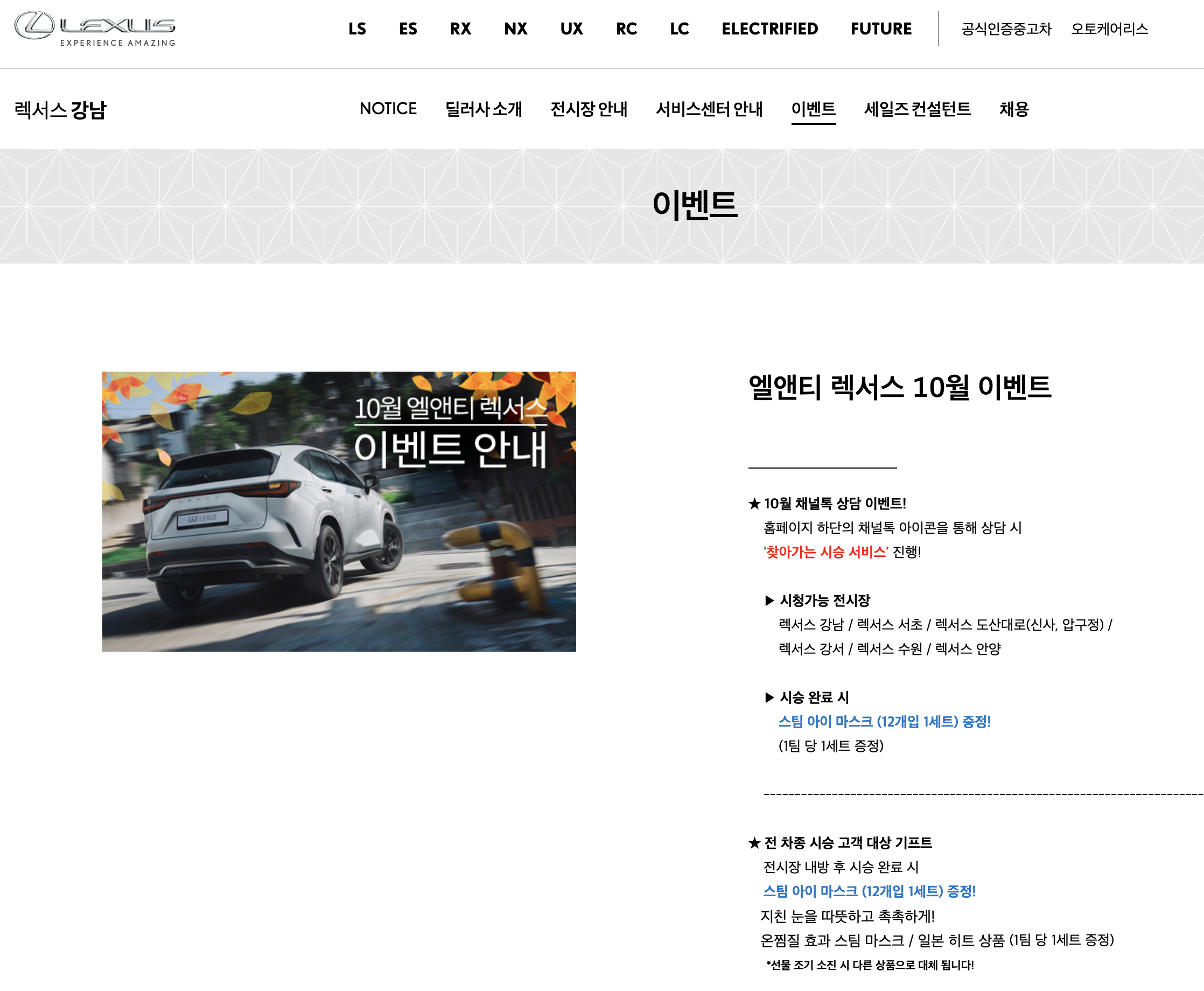Select the 전시장 안내 tab

589,108
